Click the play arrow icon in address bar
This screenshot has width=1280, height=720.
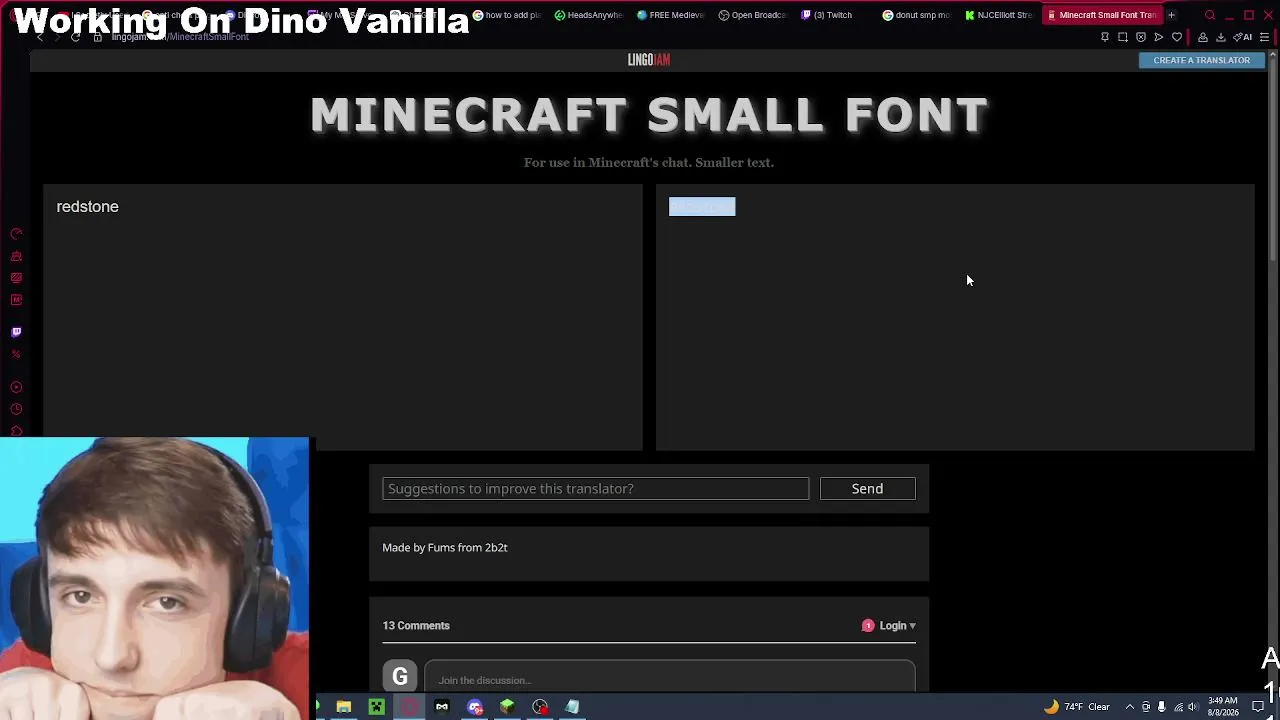[1159, 37]
